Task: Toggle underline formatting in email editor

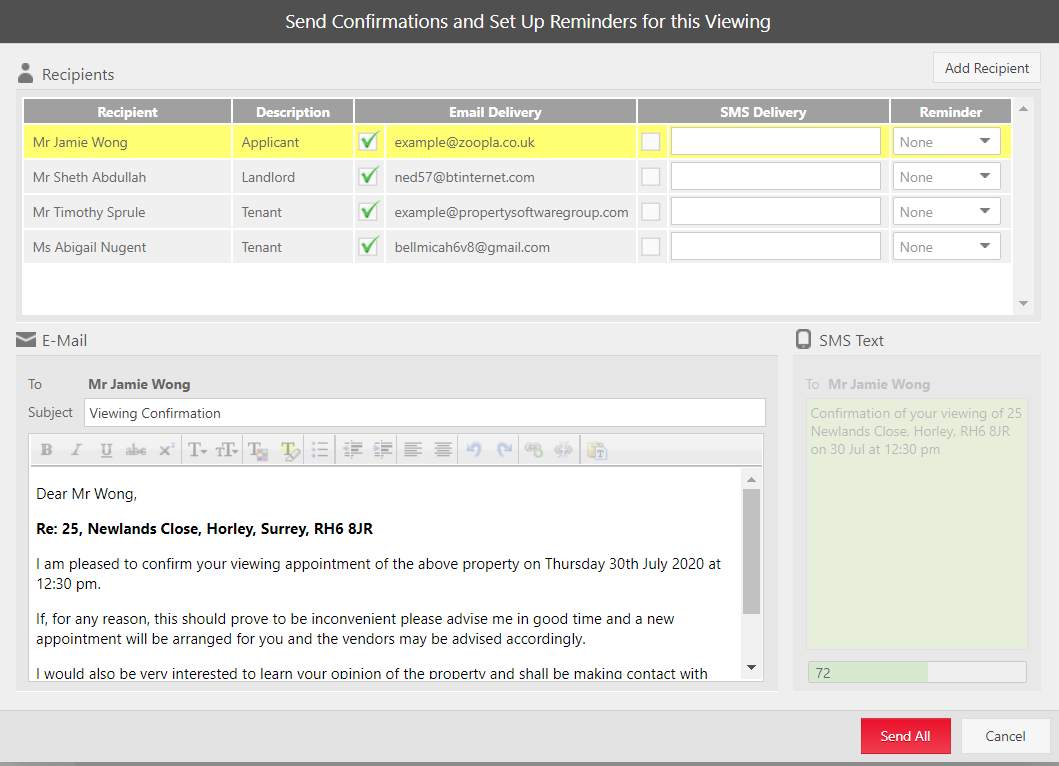Action: (x=106, y=450)
